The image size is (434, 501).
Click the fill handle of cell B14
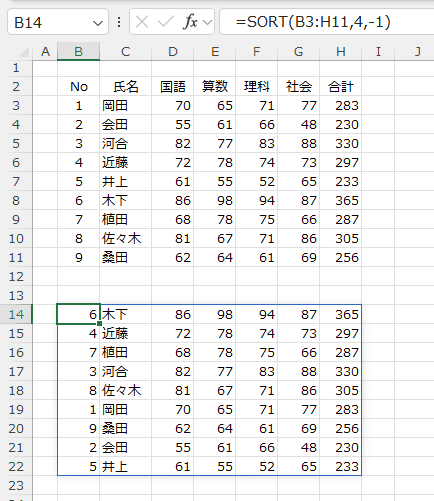pos(99,323)
